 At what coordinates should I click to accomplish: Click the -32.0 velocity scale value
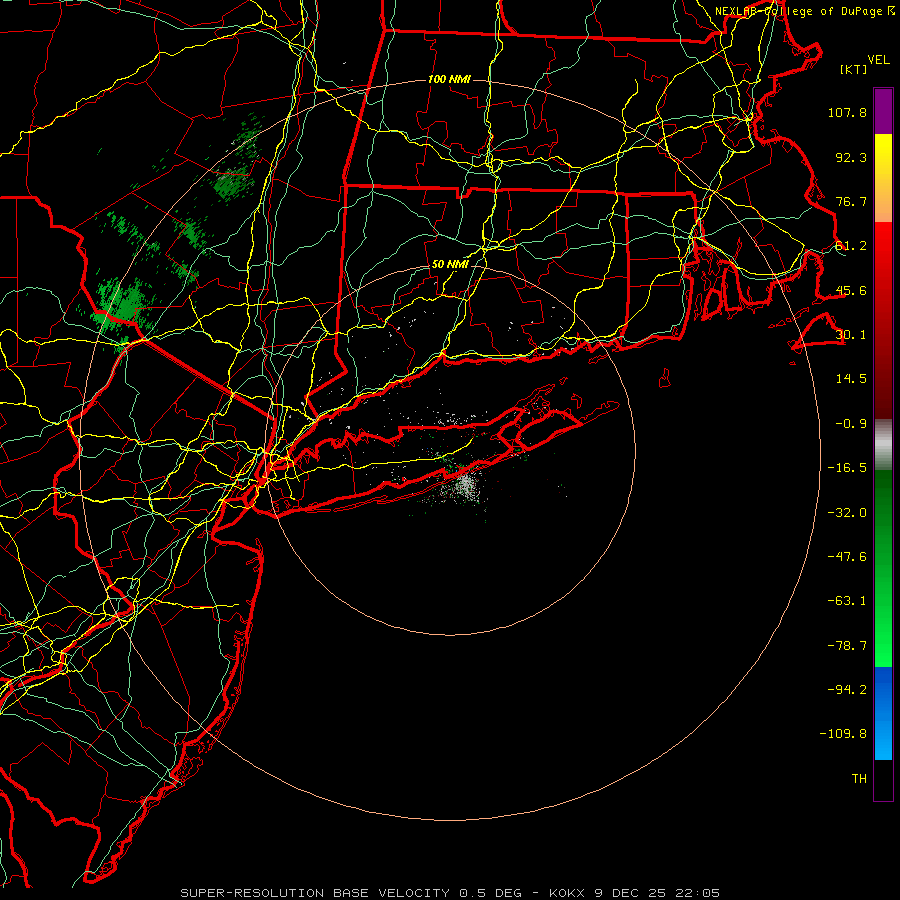point(847,513)
